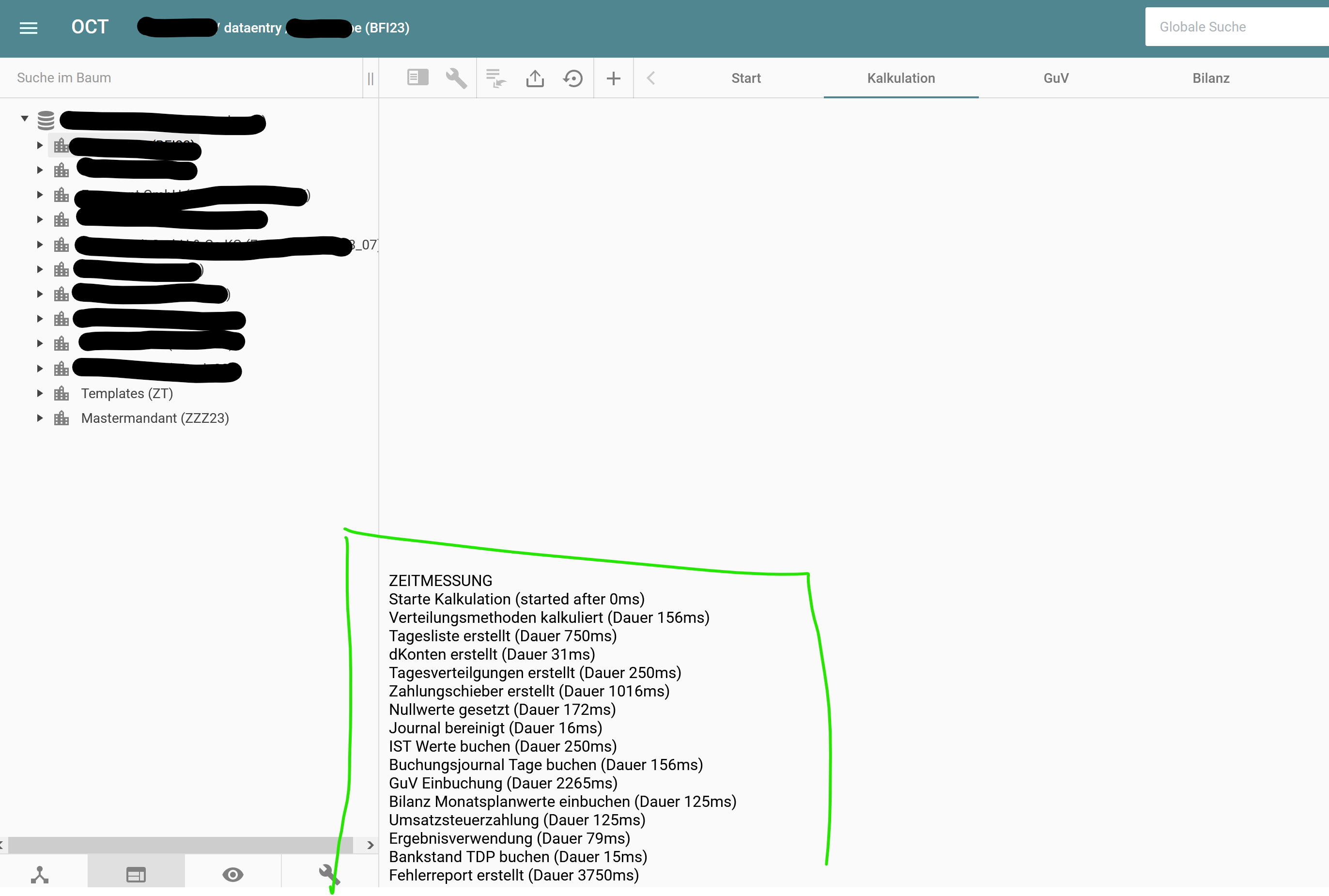Collapse the root database tree node
The width and height of the screenshot is (1329, 896).
click(x=25, y=118)
